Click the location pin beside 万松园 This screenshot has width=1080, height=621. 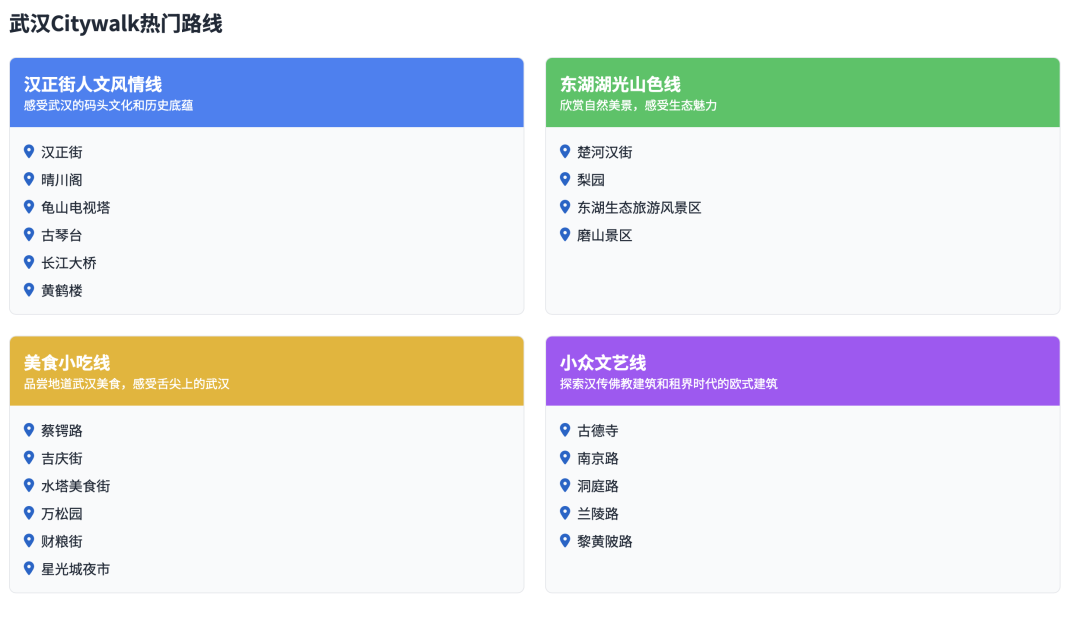pos(28,513)
